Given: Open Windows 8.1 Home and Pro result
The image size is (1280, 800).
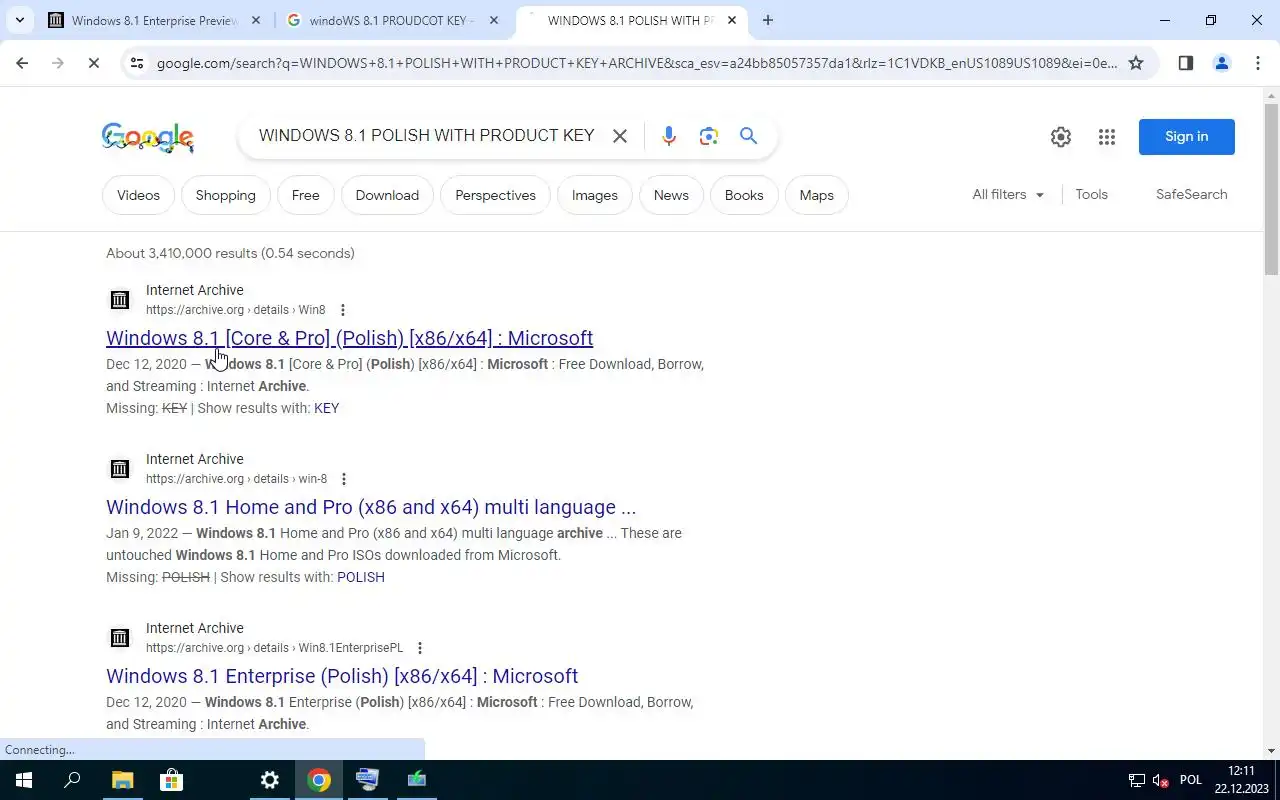Looking at the screenshot, I should pyautogui.click(x=371, y=507).
